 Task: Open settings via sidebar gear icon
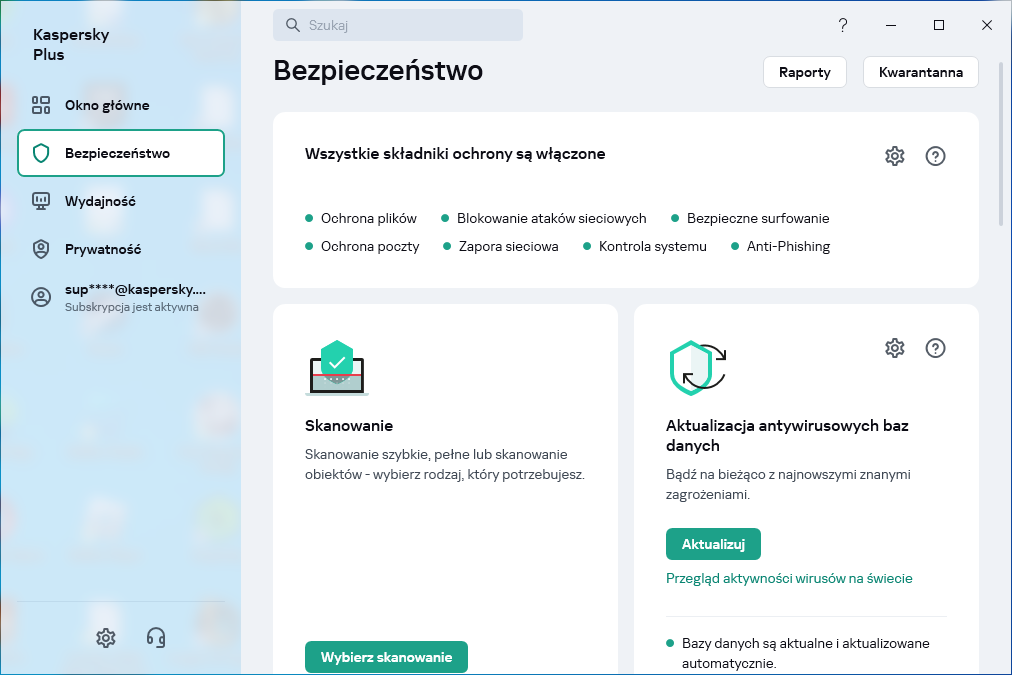(106, 637)
